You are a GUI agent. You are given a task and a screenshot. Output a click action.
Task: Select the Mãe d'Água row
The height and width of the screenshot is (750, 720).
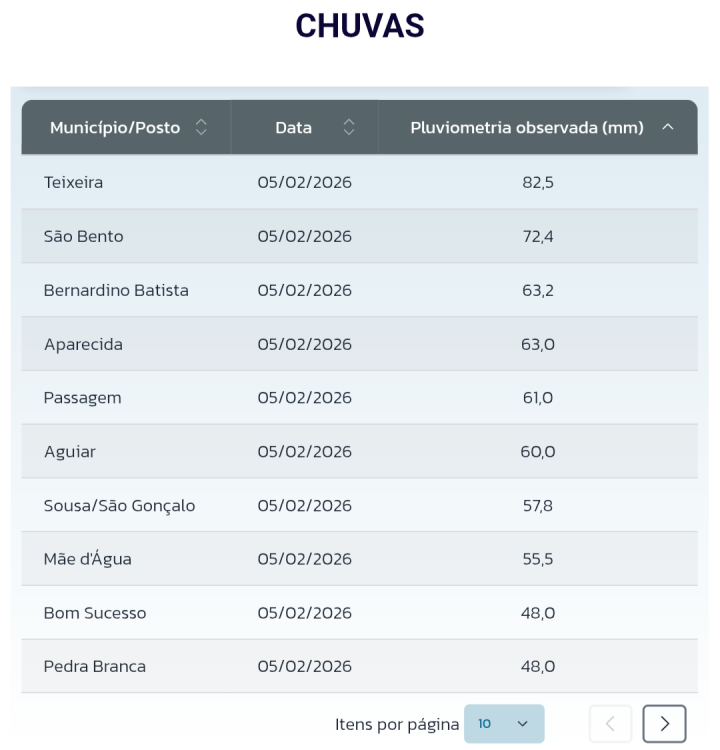[x=88, y=559]
